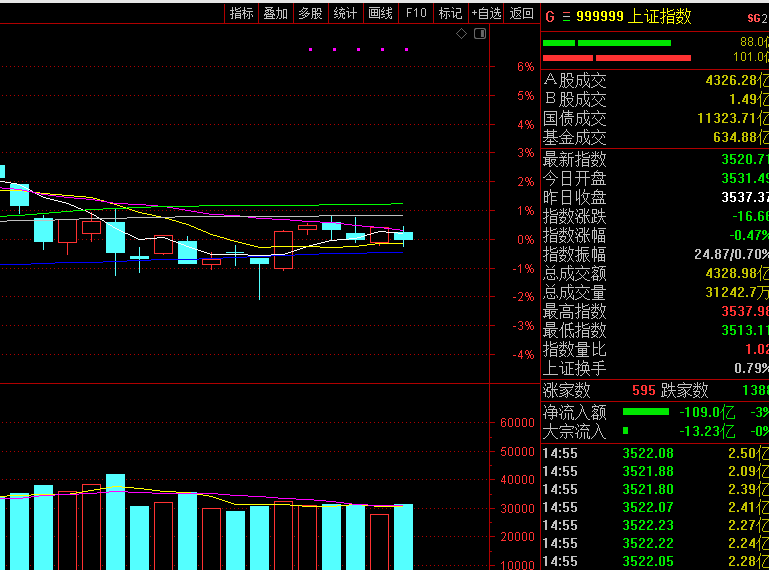
Task: Open the 叠加 overlay menu
Action: click(x=276, y=13)
